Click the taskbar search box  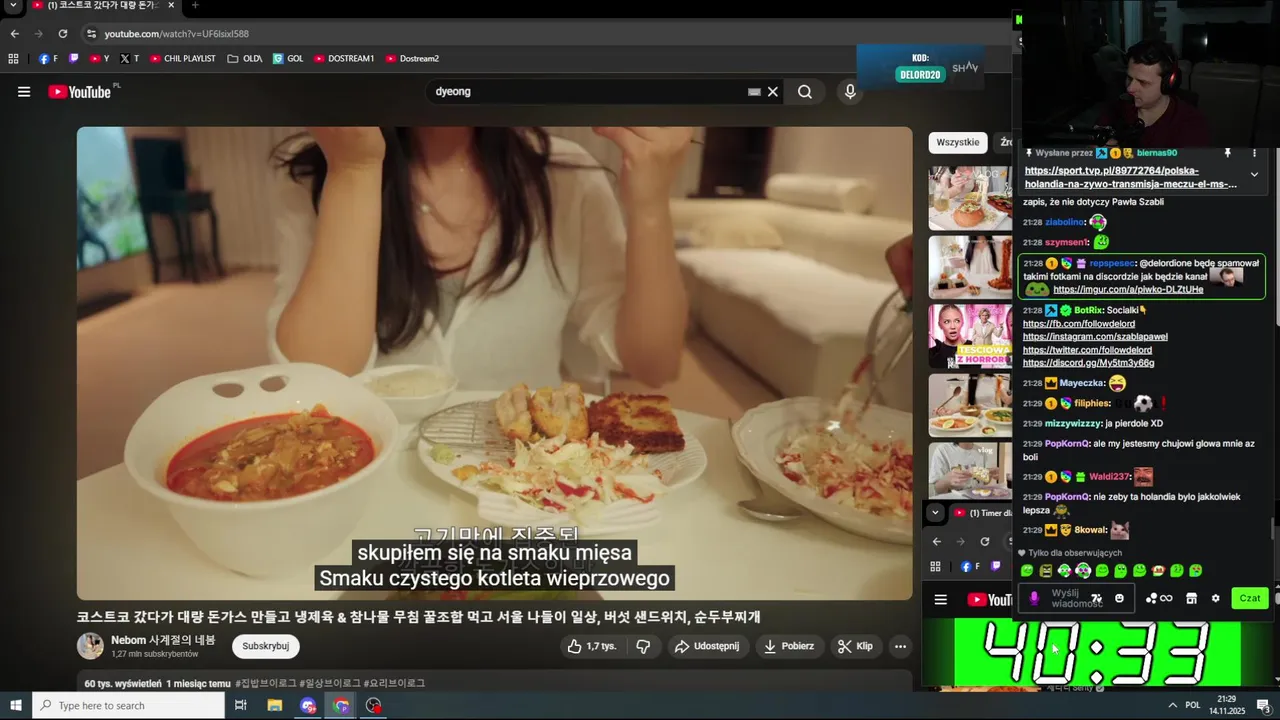coord(128,706)
